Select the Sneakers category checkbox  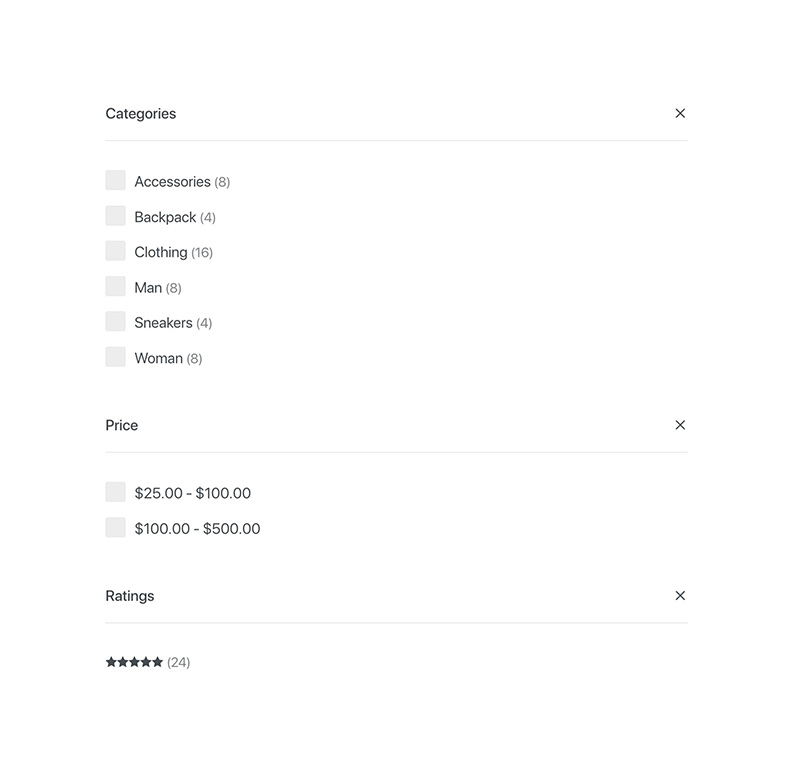115,321
